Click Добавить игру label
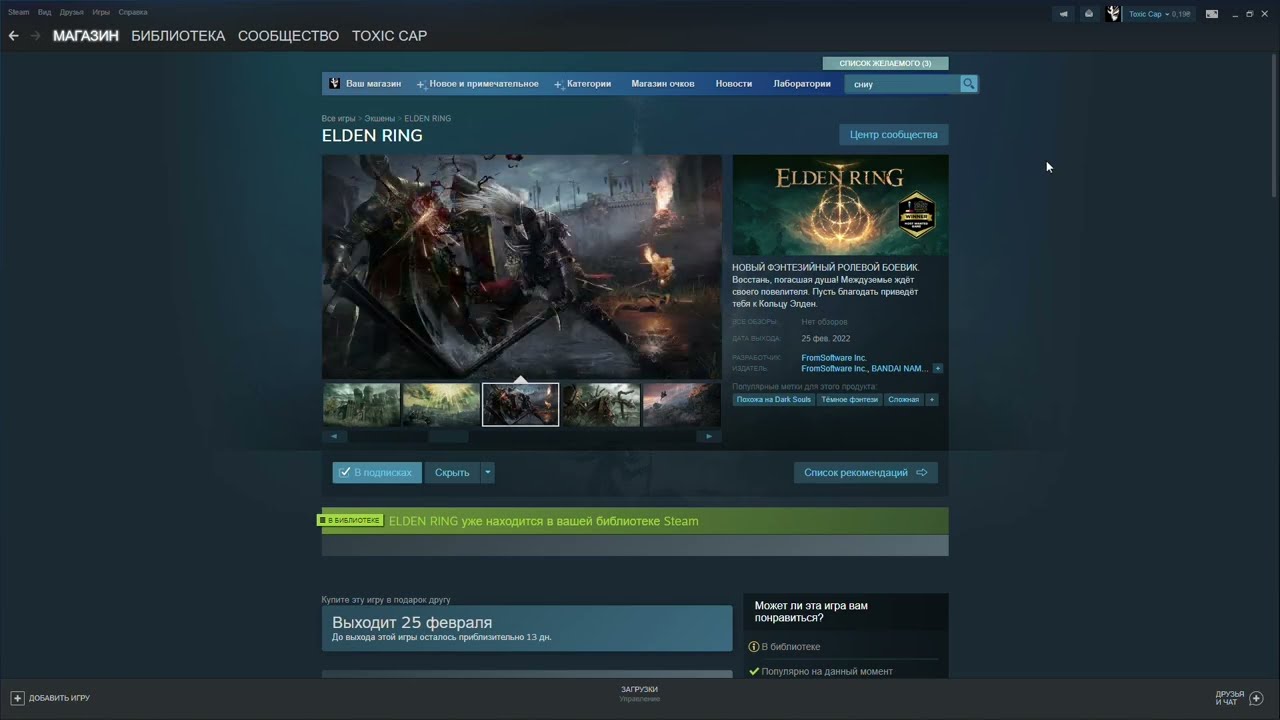This screenshot has width=1280, height=720. point(59,698)
